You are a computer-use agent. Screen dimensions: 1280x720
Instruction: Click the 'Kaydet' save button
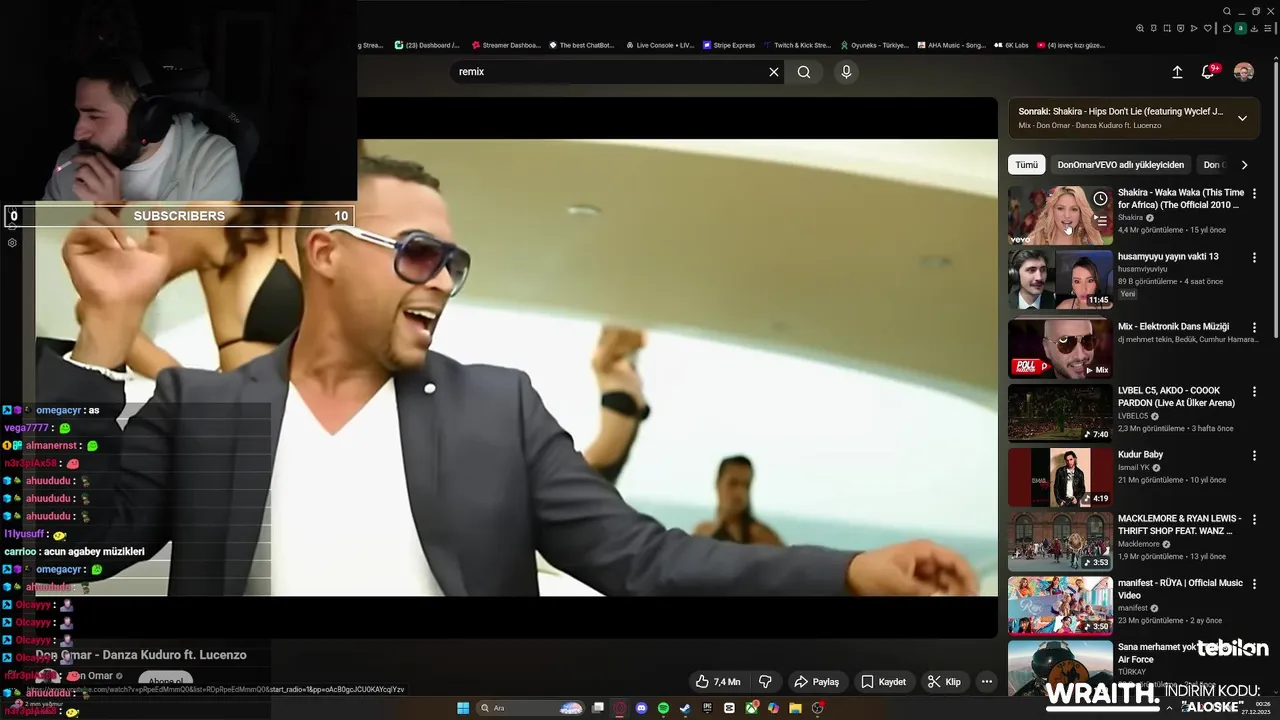pyautogui.click(x=883, y=682)
